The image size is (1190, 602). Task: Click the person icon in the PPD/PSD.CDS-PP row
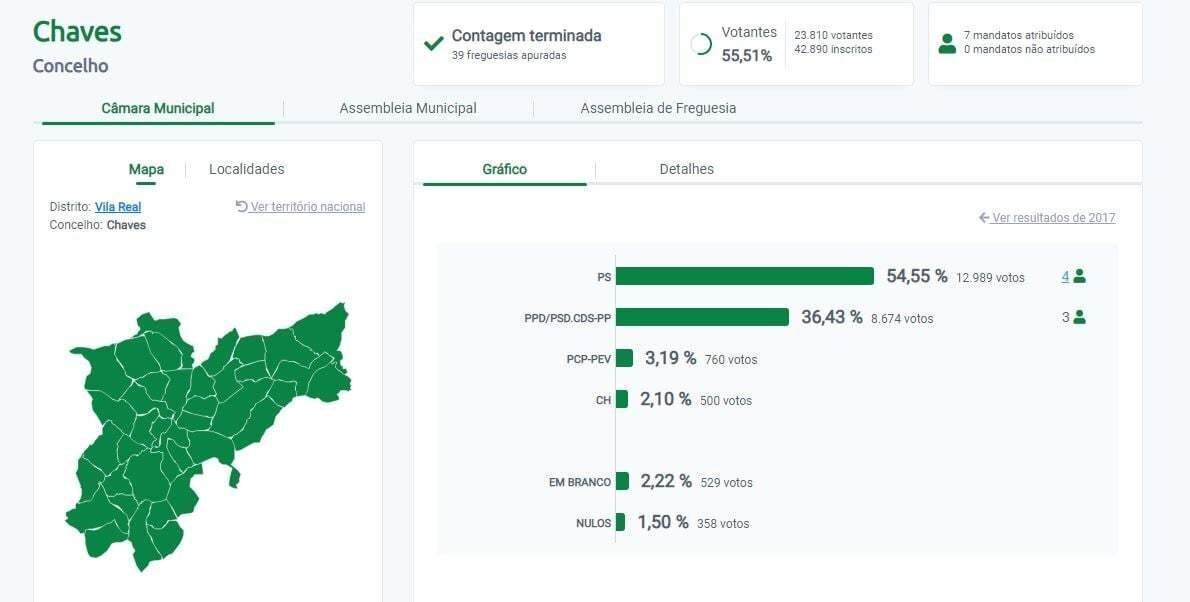pyautogui.click(x=1080, y=317)
